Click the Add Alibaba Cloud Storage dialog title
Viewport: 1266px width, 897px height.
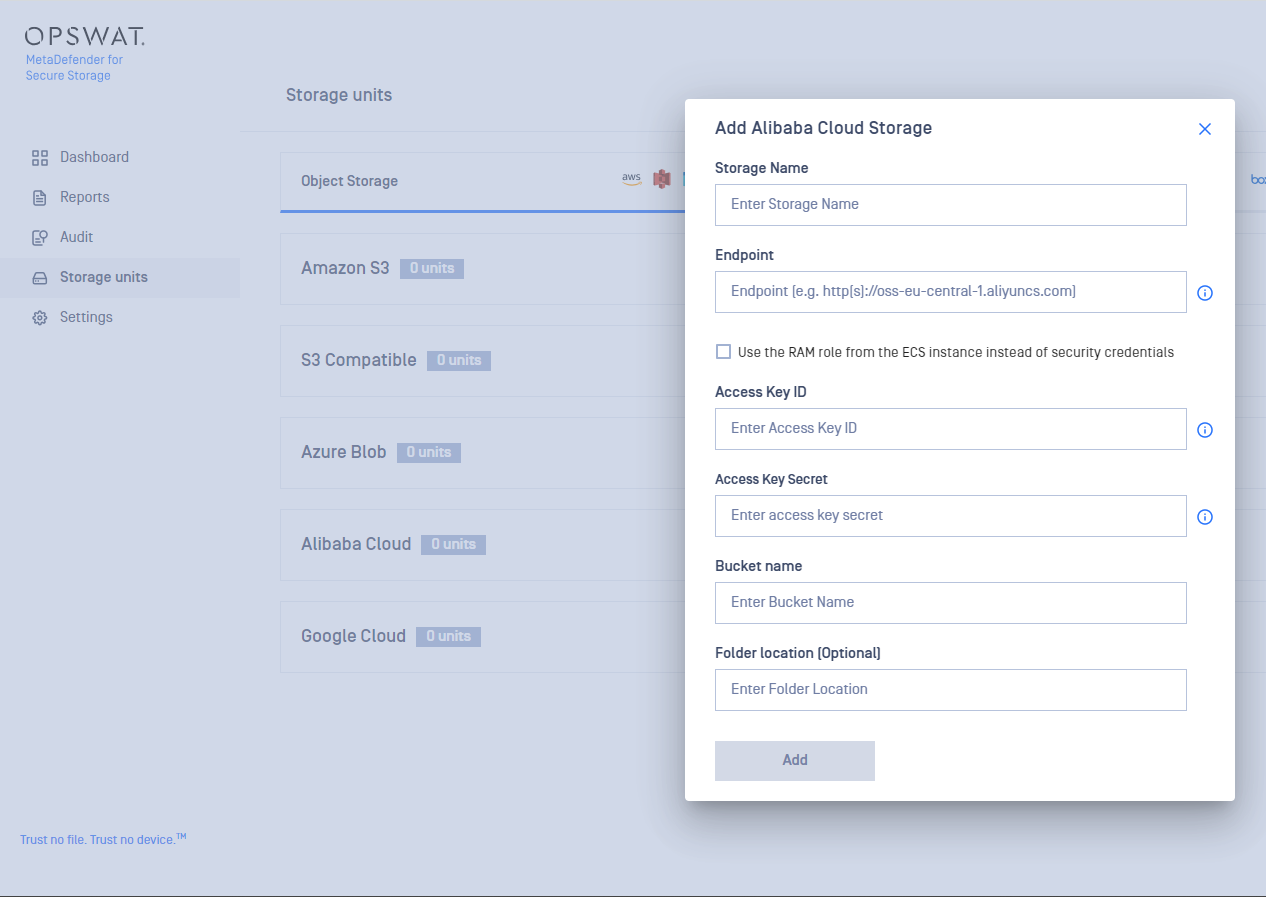(823, 128)
